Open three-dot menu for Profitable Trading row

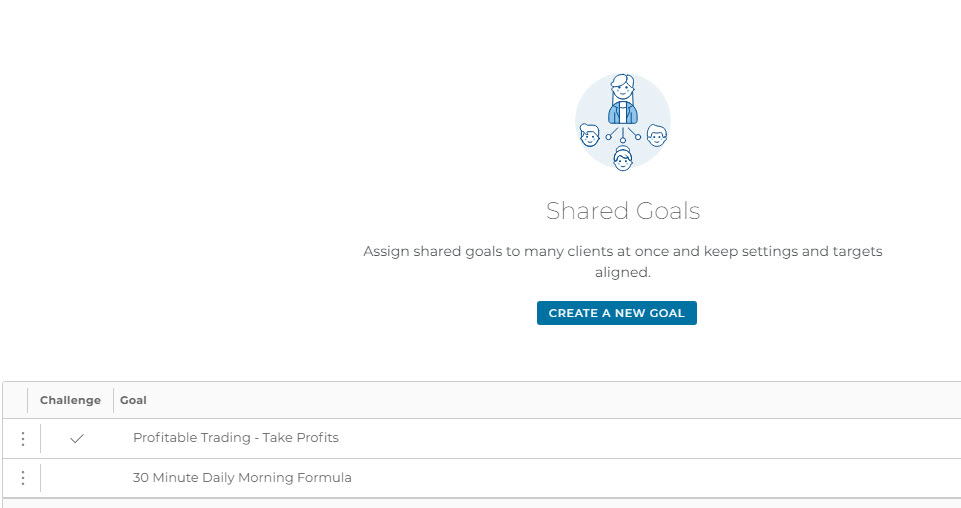23,439
